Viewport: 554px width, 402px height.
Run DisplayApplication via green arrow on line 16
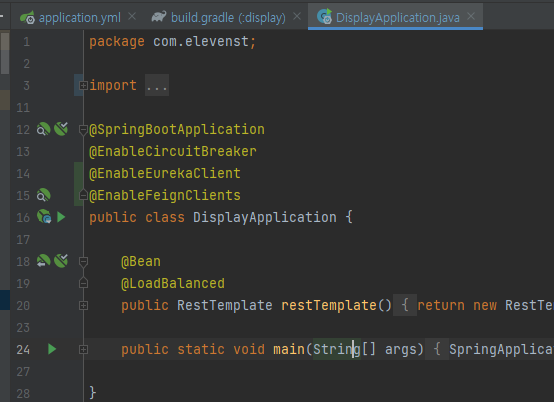click(x=61, y=217)
